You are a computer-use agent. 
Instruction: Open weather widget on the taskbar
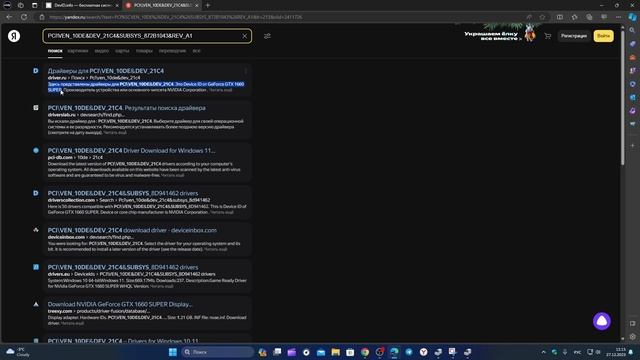point(18,352)
